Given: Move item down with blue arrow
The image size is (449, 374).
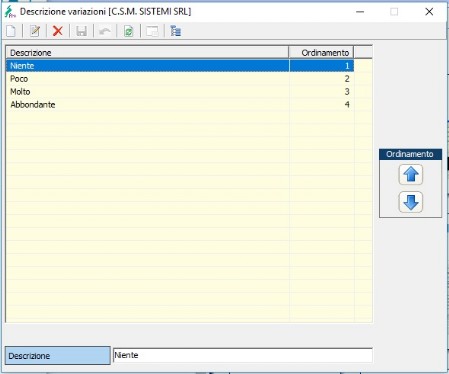Looking at the screenshot, I should [x=411, y=202].
